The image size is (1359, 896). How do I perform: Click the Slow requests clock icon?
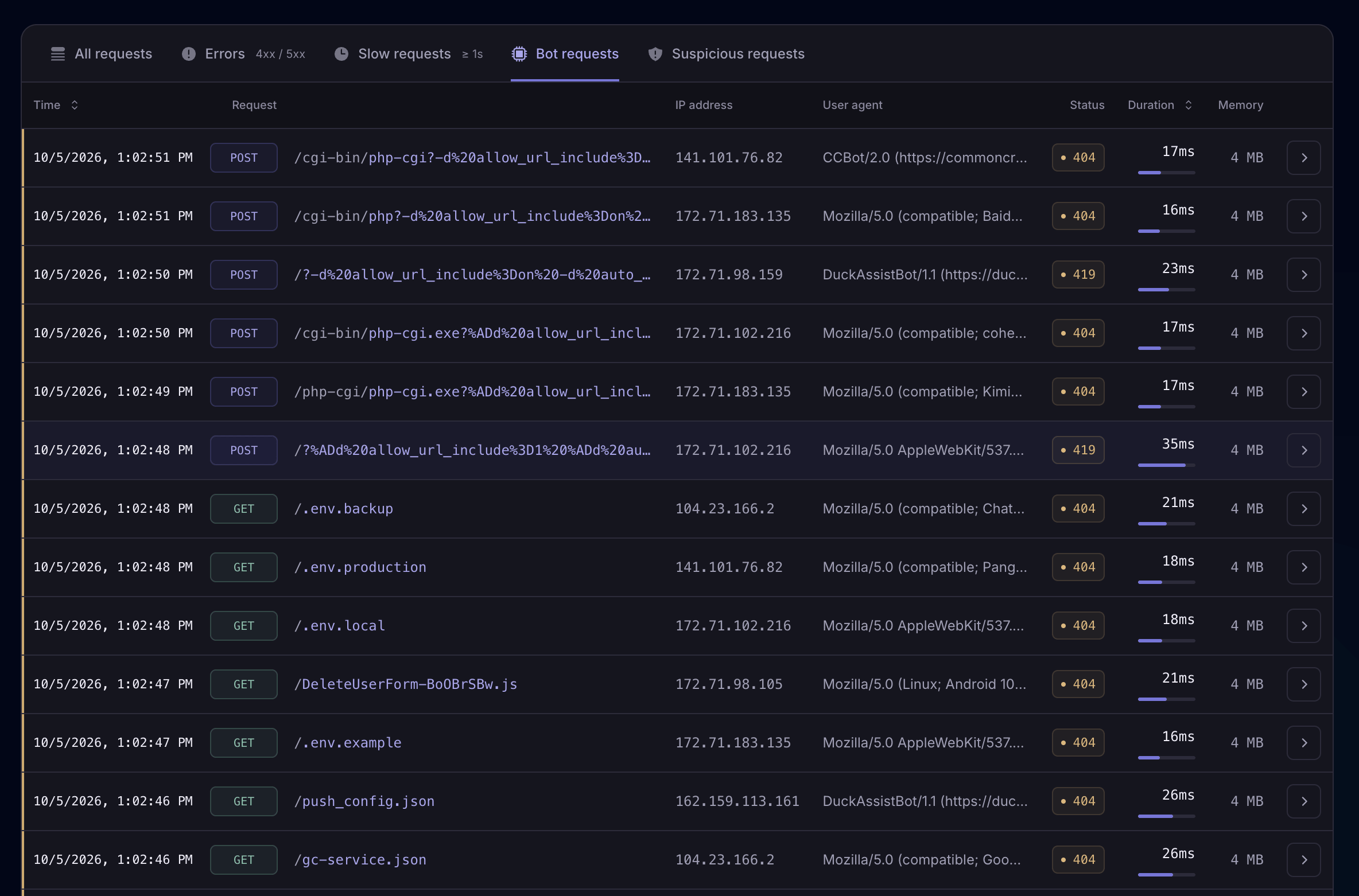coord(341,54)
